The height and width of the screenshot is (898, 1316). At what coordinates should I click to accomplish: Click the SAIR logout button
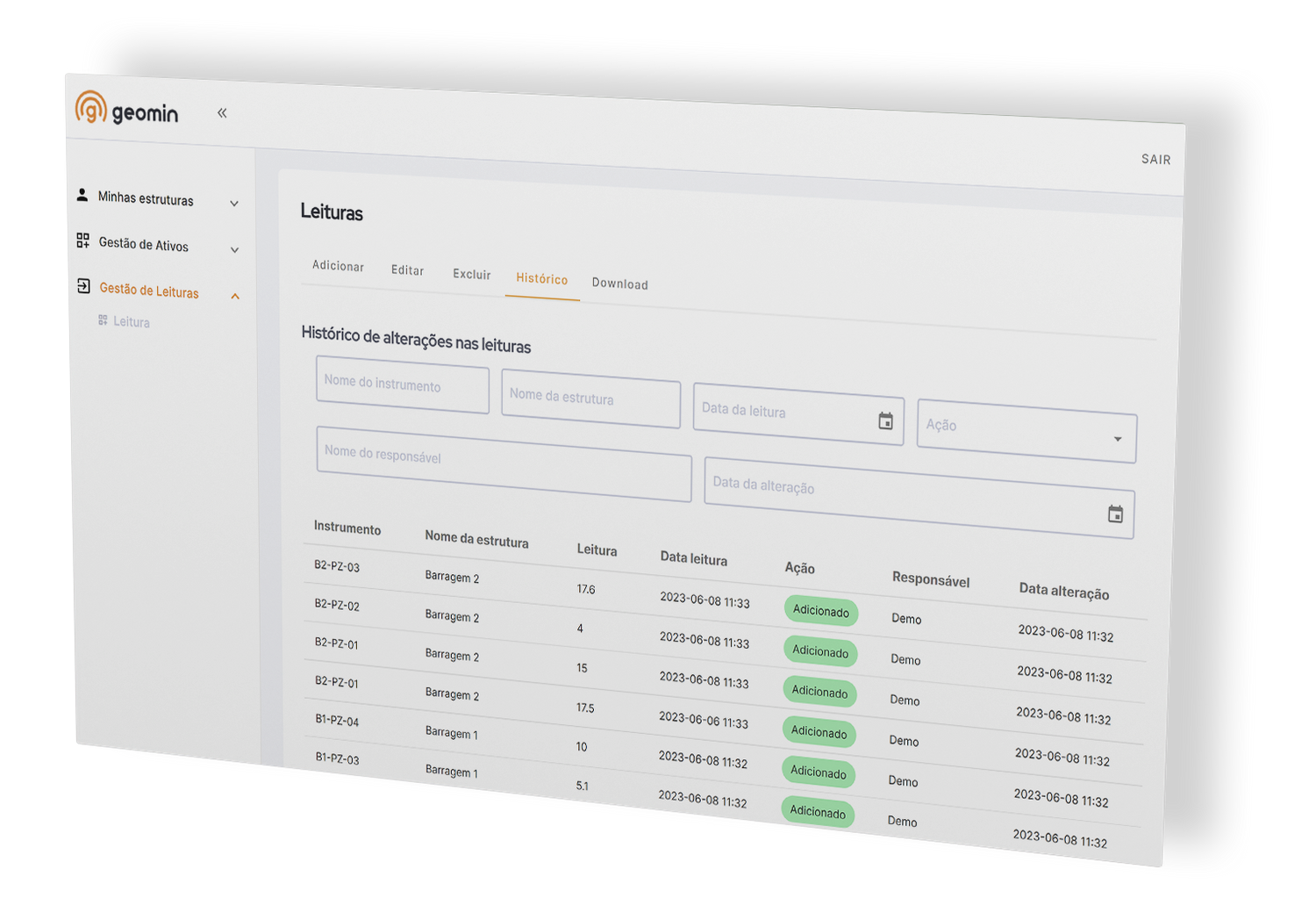1155,159
